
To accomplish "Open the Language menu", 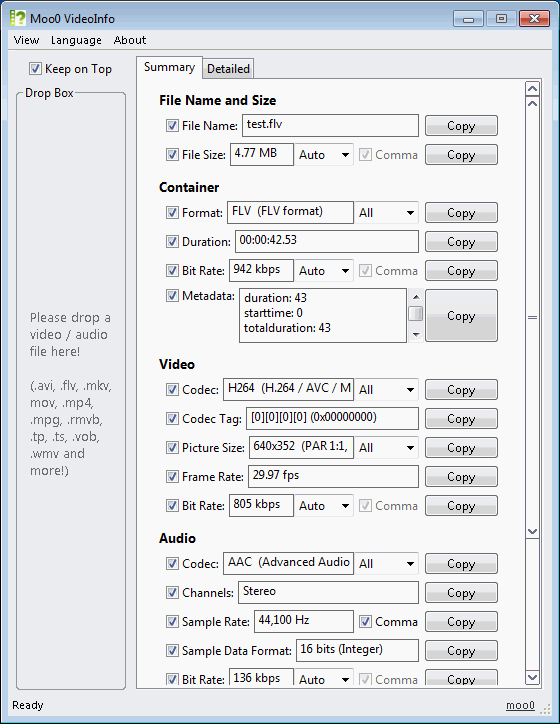I will pyautogui.click(x=76, y=40).
